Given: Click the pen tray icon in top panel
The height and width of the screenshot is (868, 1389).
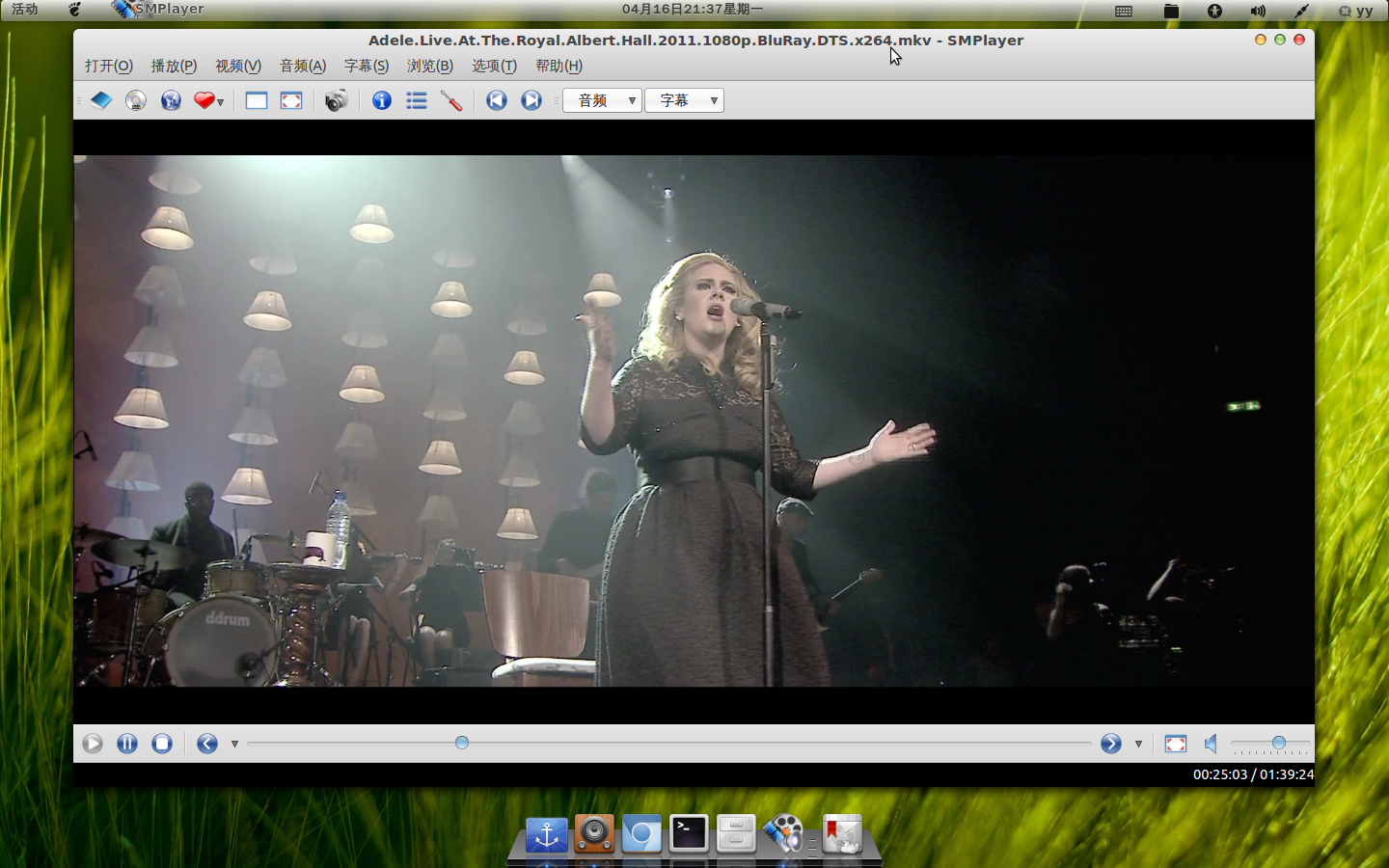Looking at the screenshot, I should [x=1302, y=11].
